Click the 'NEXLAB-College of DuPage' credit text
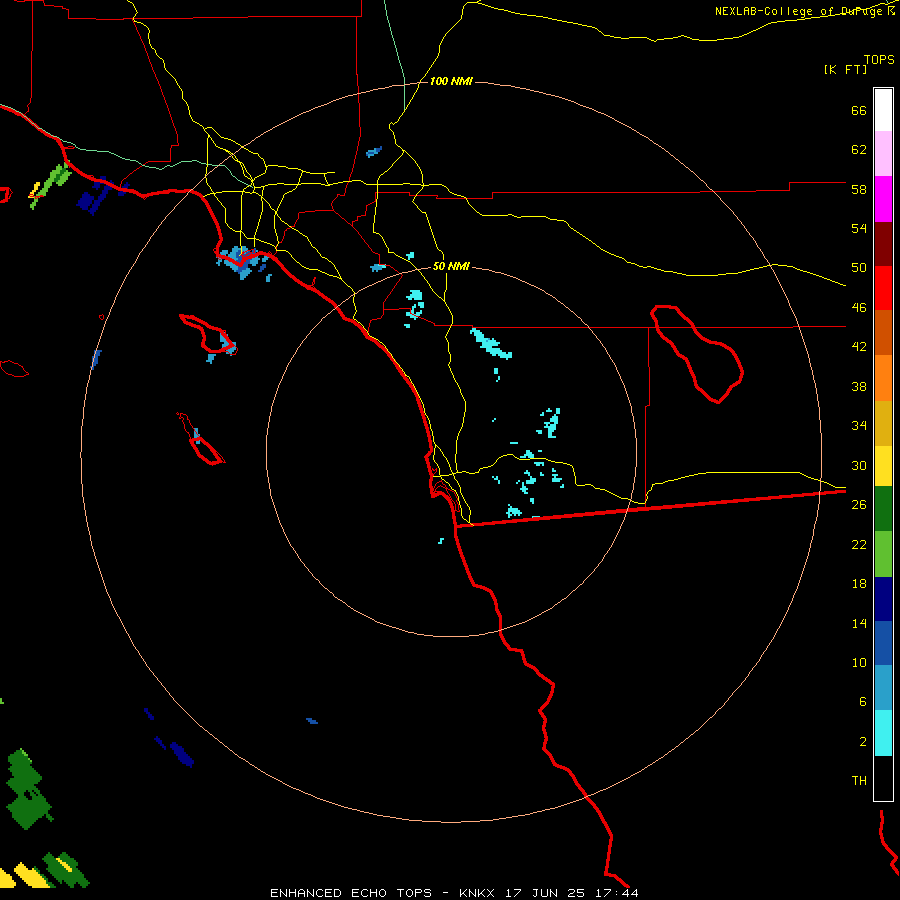This screenshot has width=900, height=900. (x=799, y=11)
